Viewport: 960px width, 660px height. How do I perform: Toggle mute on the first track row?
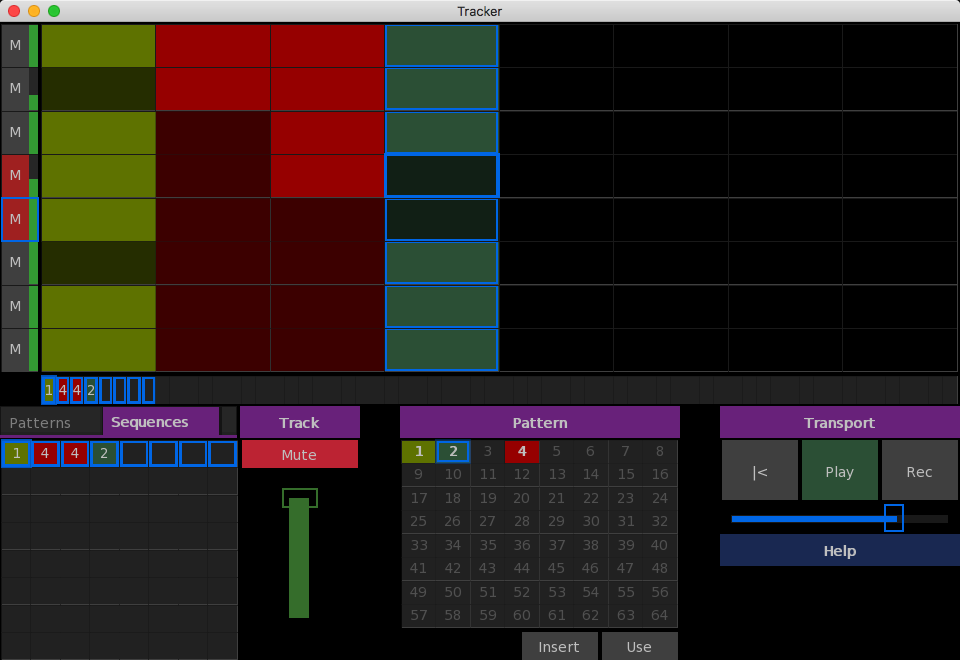(x=15, y=45)
